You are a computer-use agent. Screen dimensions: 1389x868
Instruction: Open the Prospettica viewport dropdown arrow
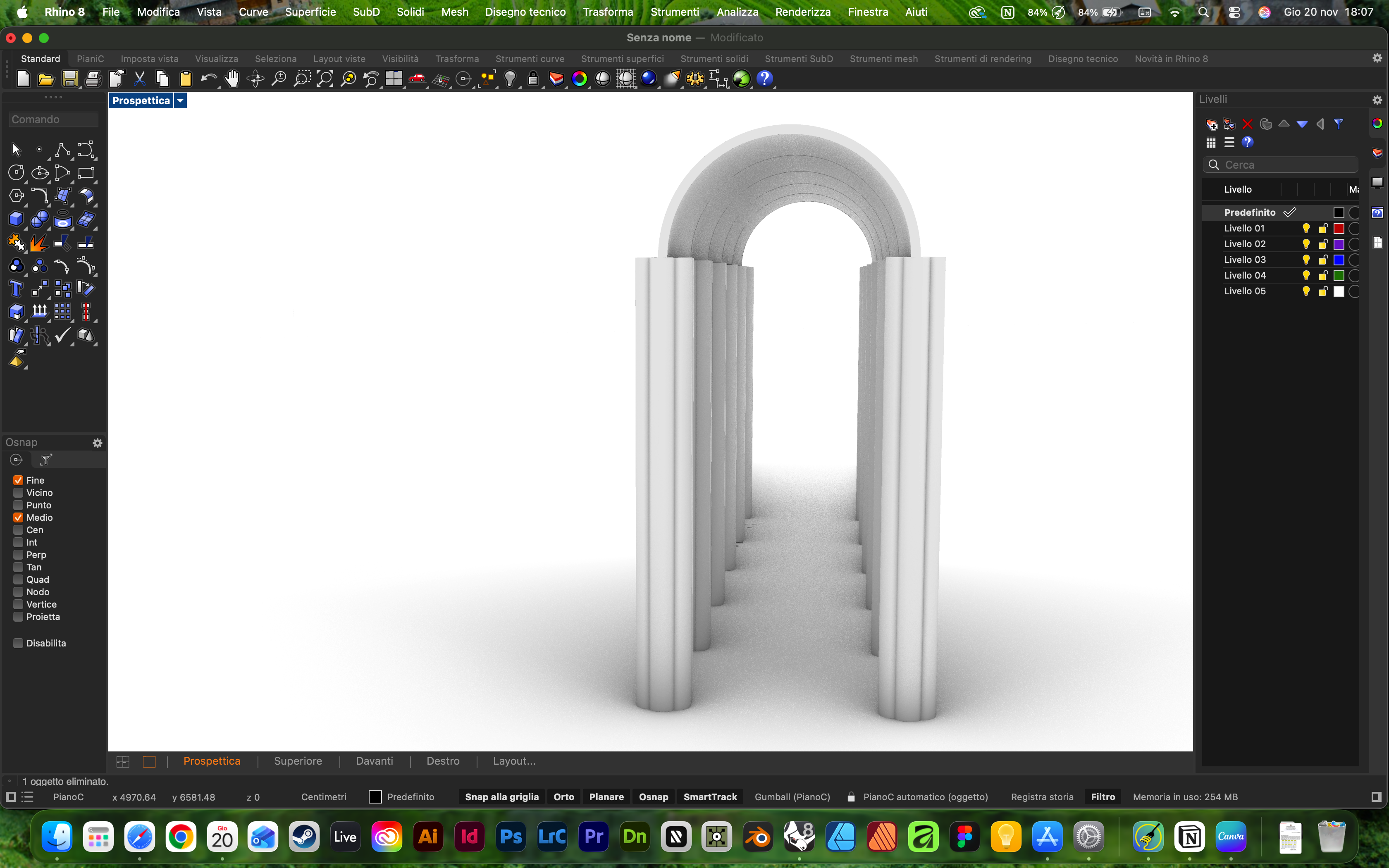pos(180,100)
